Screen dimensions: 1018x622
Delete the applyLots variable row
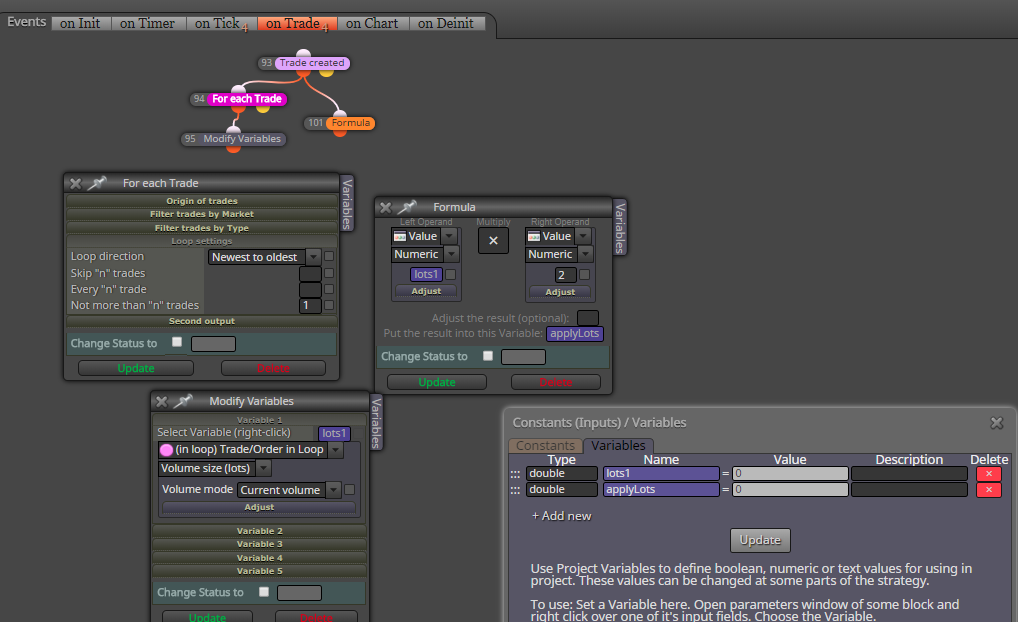pyautogui.click(x=989, y=490)
